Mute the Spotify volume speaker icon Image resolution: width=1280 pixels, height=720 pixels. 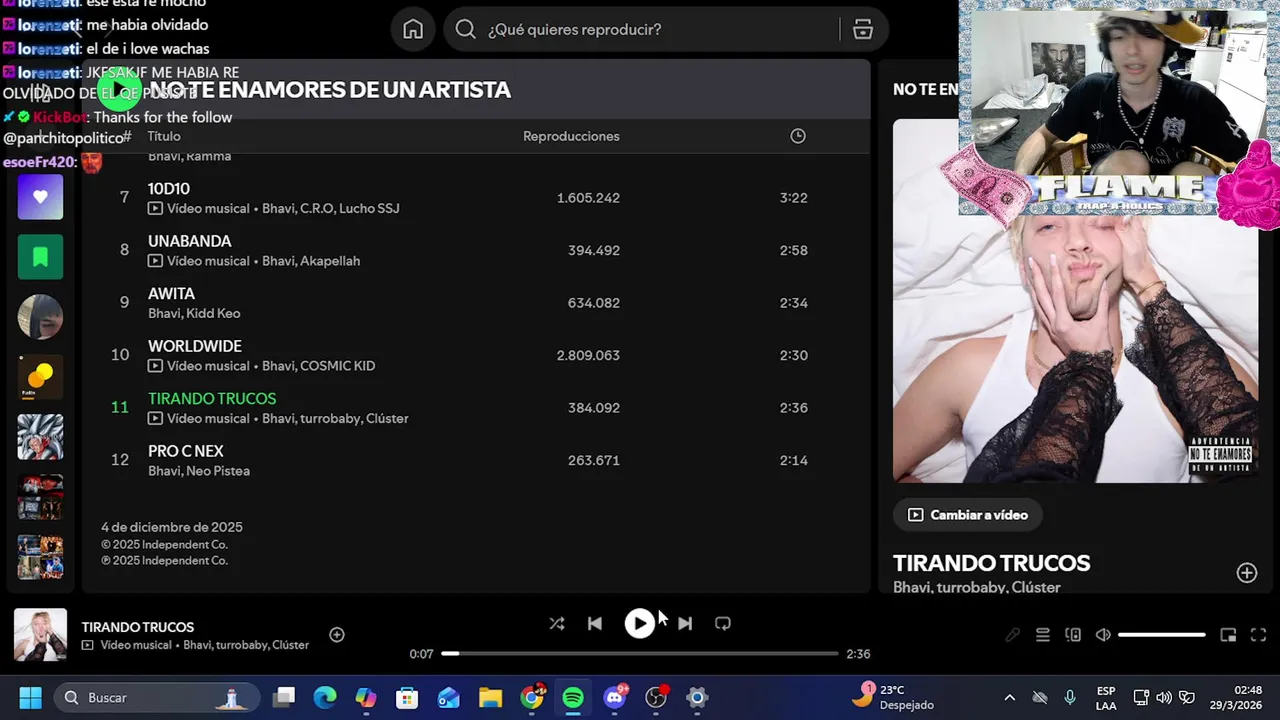pos(1103,635)
